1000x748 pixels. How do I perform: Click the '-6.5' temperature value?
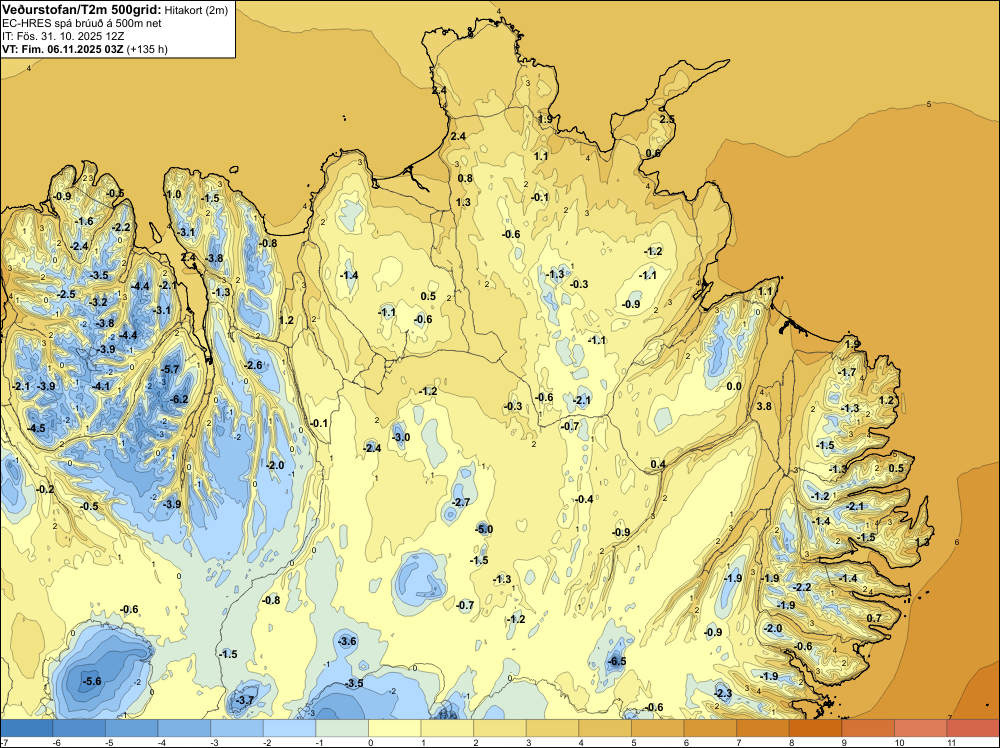click(x=617, y=661)
